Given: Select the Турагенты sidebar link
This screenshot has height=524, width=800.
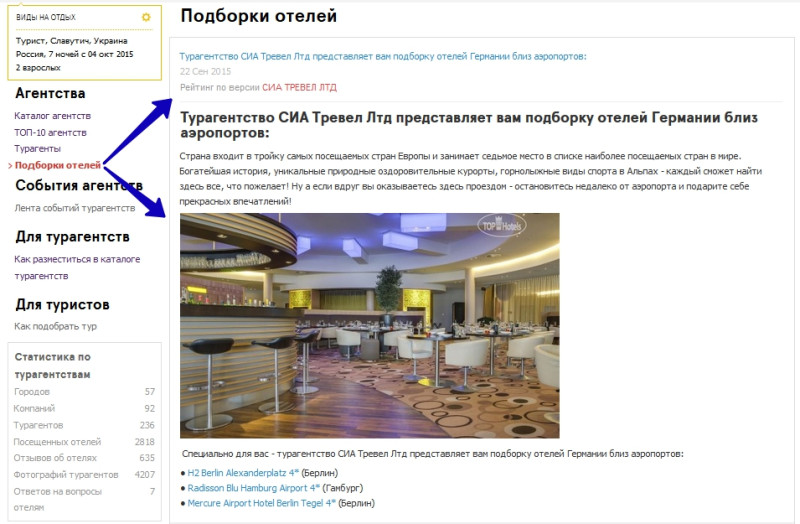Looking at the screenshot, I should click(38, 148).
